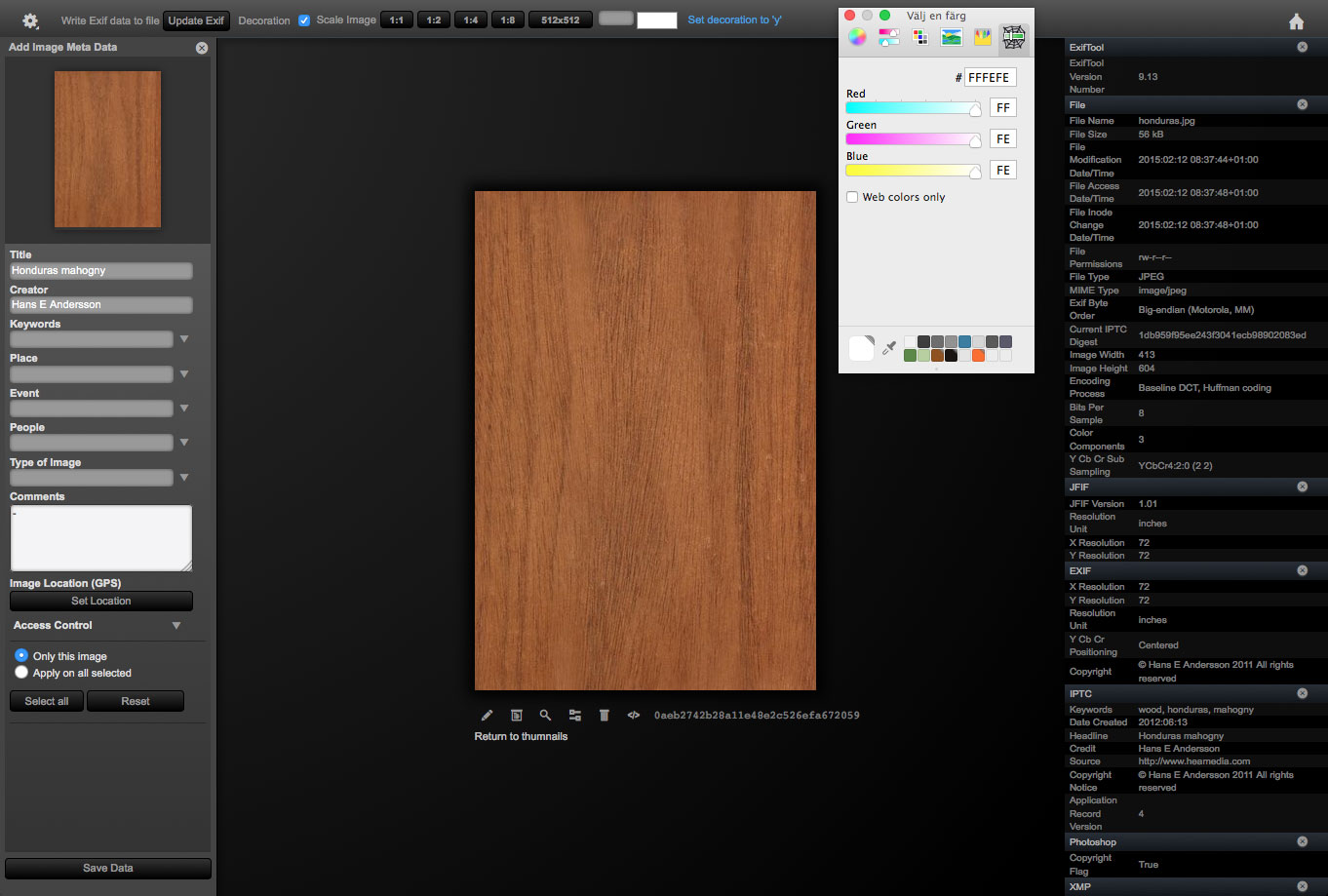Click the pencil edit icon below image

488,716
